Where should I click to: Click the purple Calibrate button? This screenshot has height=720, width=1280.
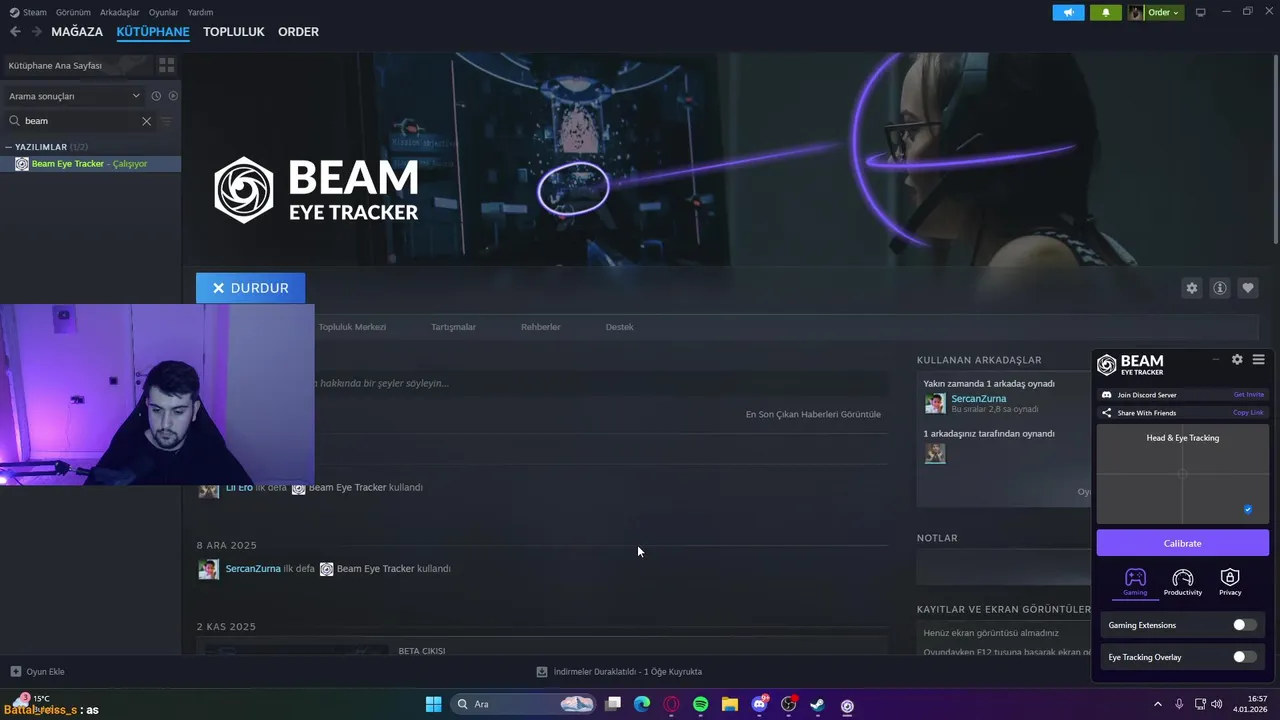click(x=1183, y=543)
